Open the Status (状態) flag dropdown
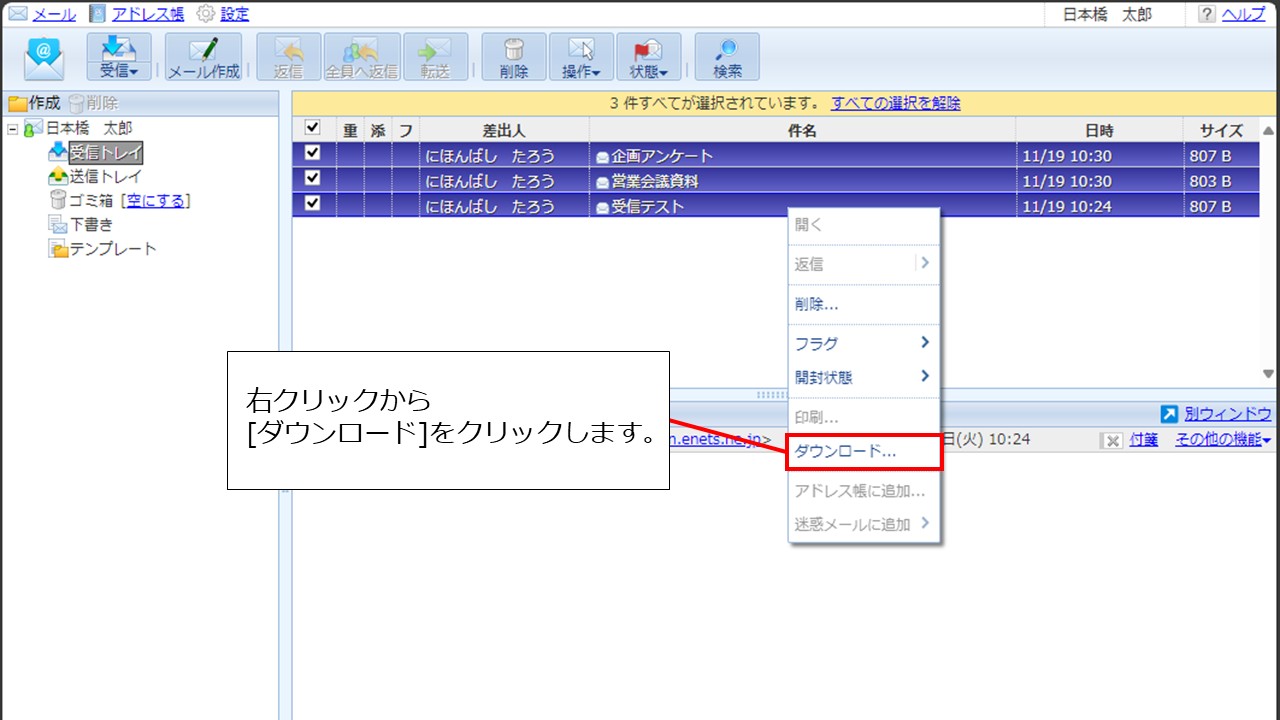The image size is (1280, 720). [649, 57]
